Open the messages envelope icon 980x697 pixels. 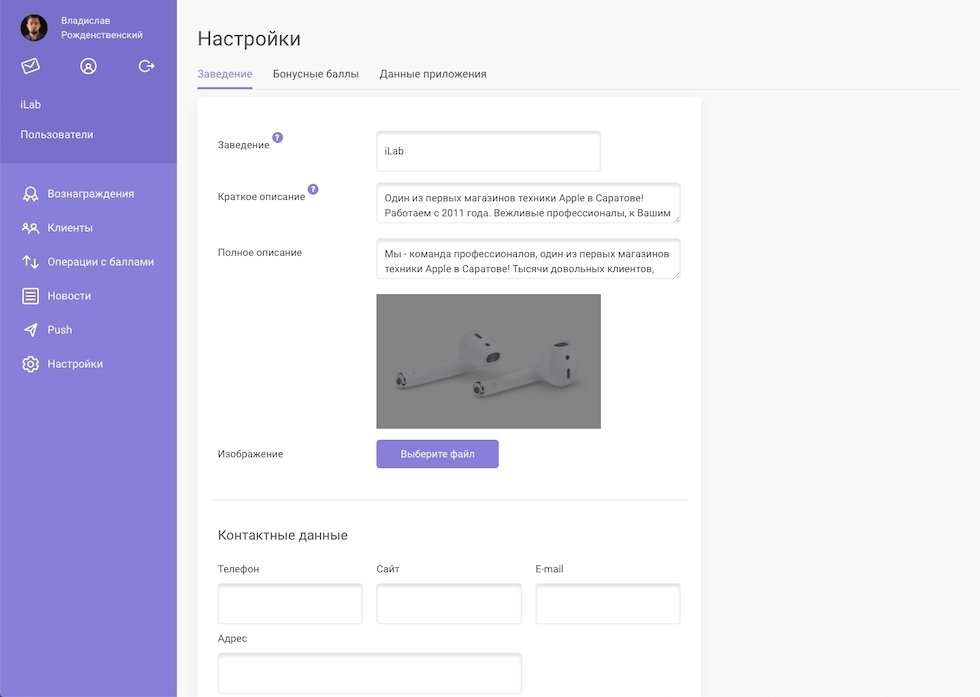pyautogui.click(x=30, y=66)
